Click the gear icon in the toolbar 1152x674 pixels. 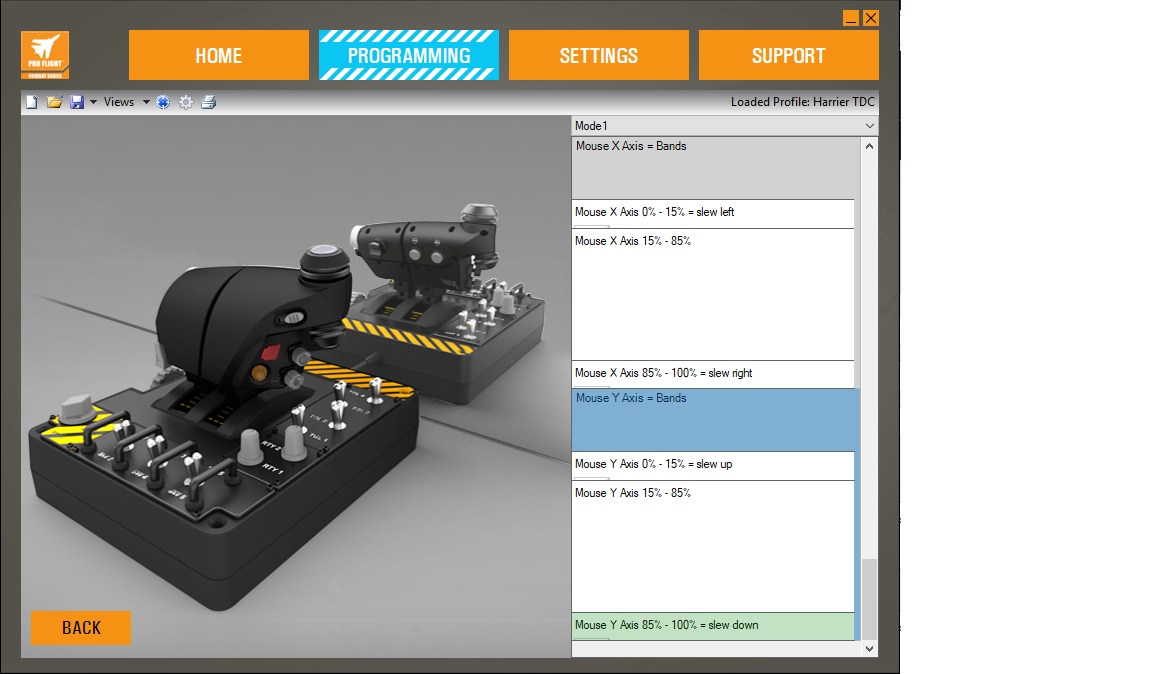[186, 102]
